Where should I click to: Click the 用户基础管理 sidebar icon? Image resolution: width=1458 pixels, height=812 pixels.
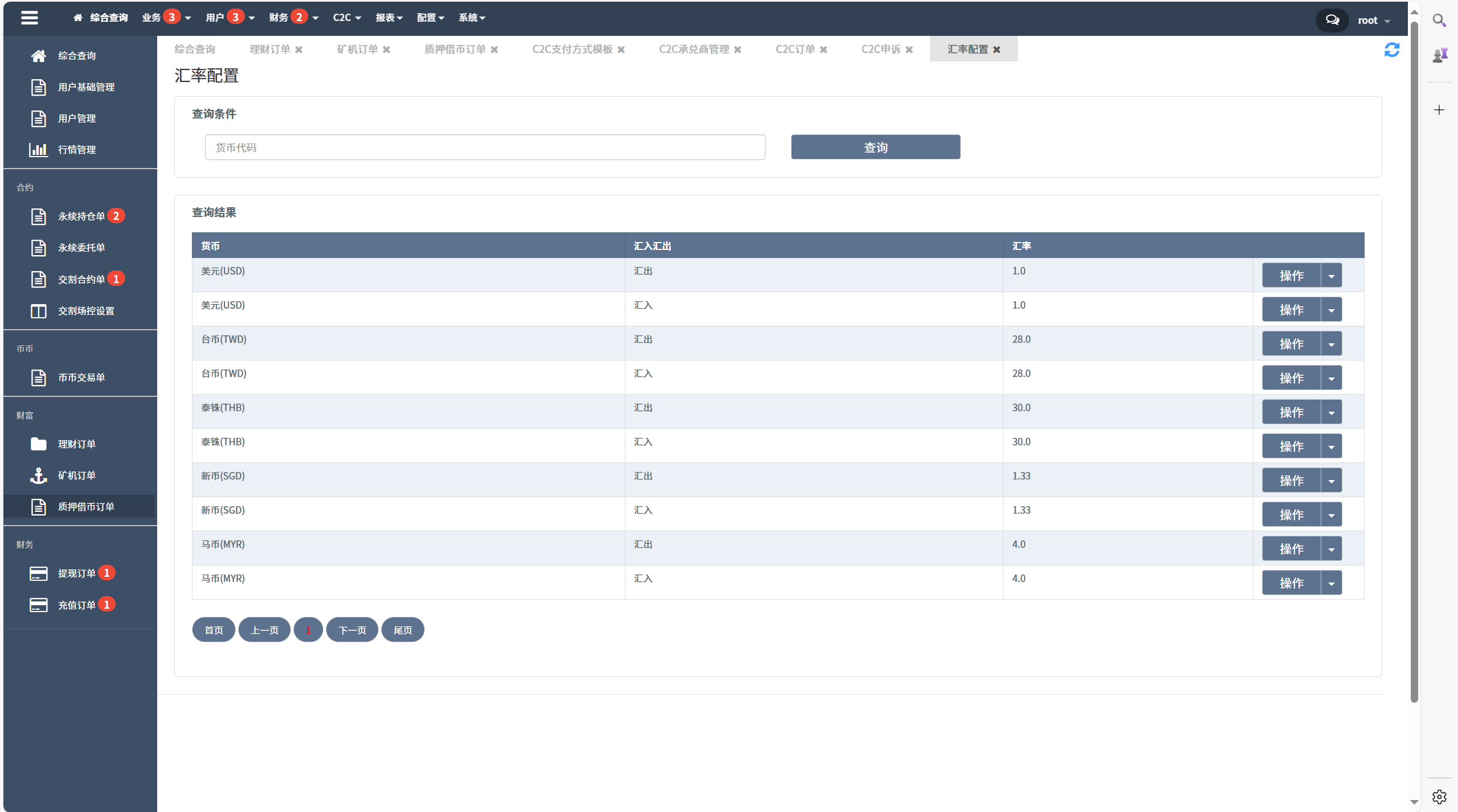click(x=37, y=87)
